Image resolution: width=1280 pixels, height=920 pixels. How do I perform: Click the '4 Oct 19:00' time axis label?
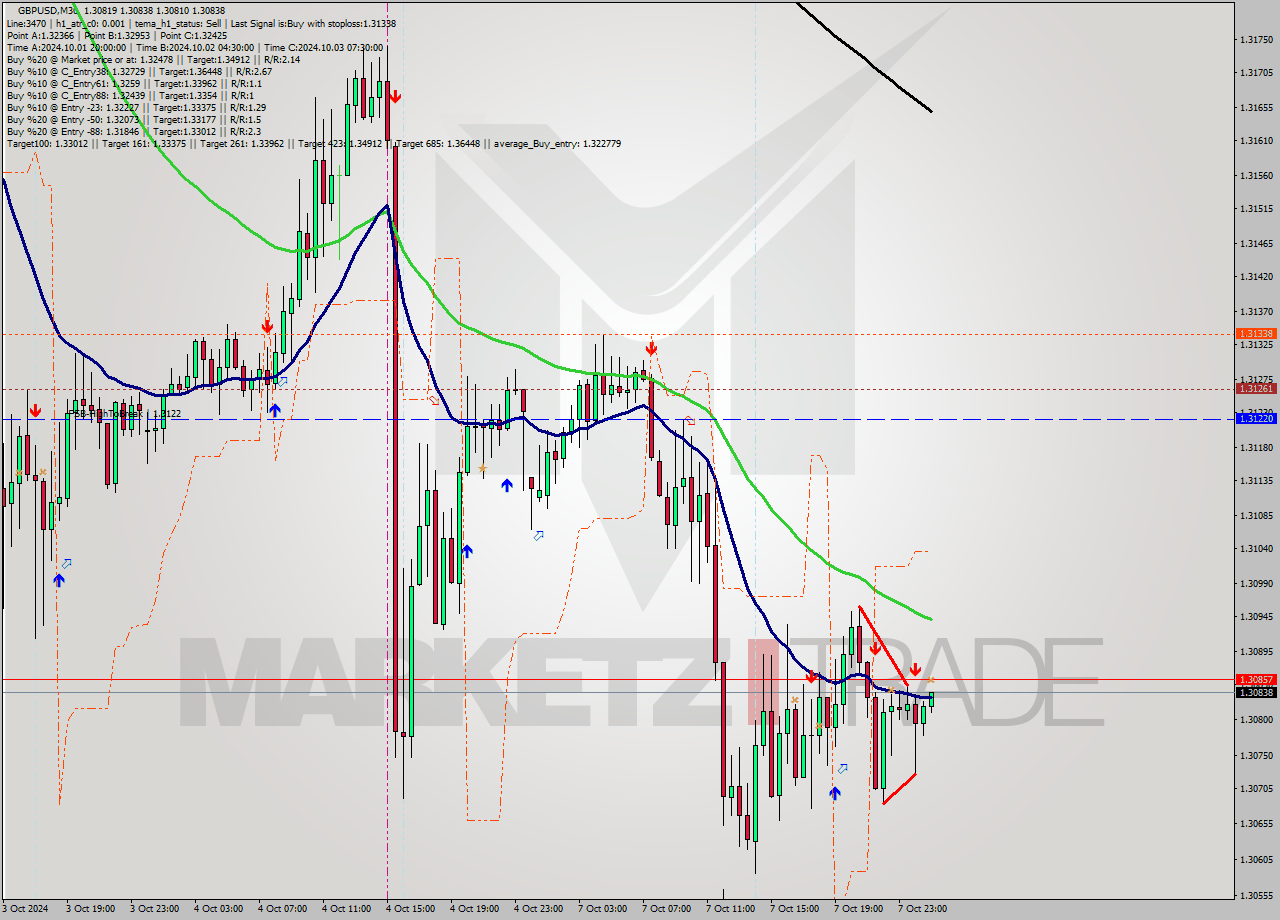point(474,909)
